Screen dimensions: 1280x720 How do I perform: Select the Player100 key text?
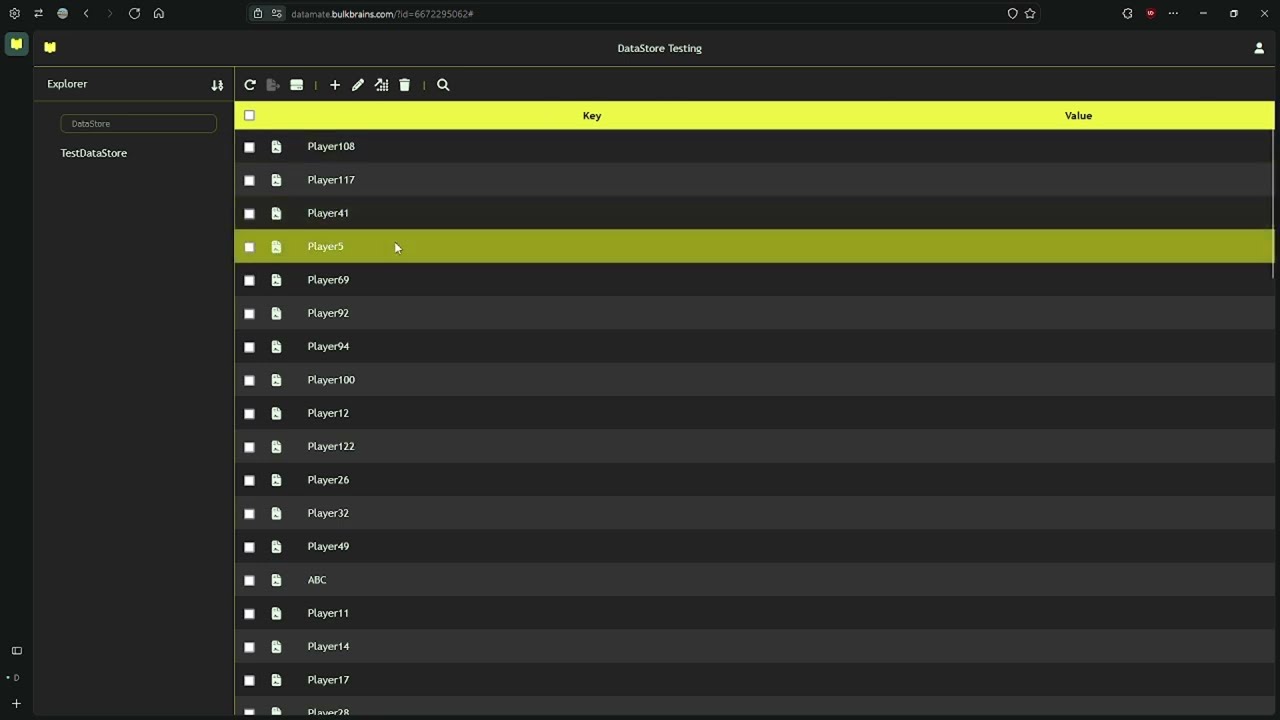(x=331, y=380)
